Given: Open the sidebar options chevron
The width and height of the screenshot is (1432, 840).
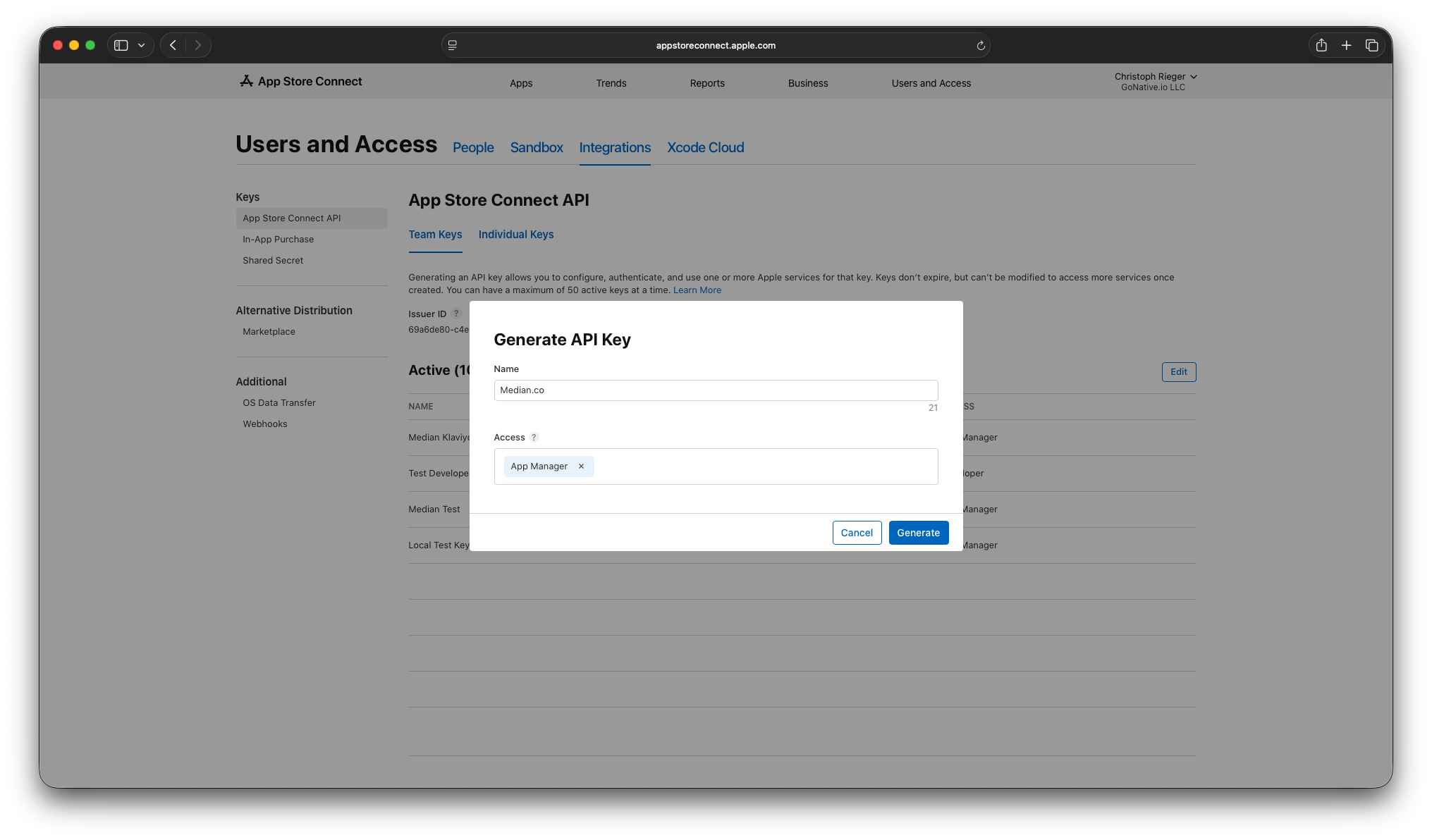Looking at the screenshot, I should point(142,45).
